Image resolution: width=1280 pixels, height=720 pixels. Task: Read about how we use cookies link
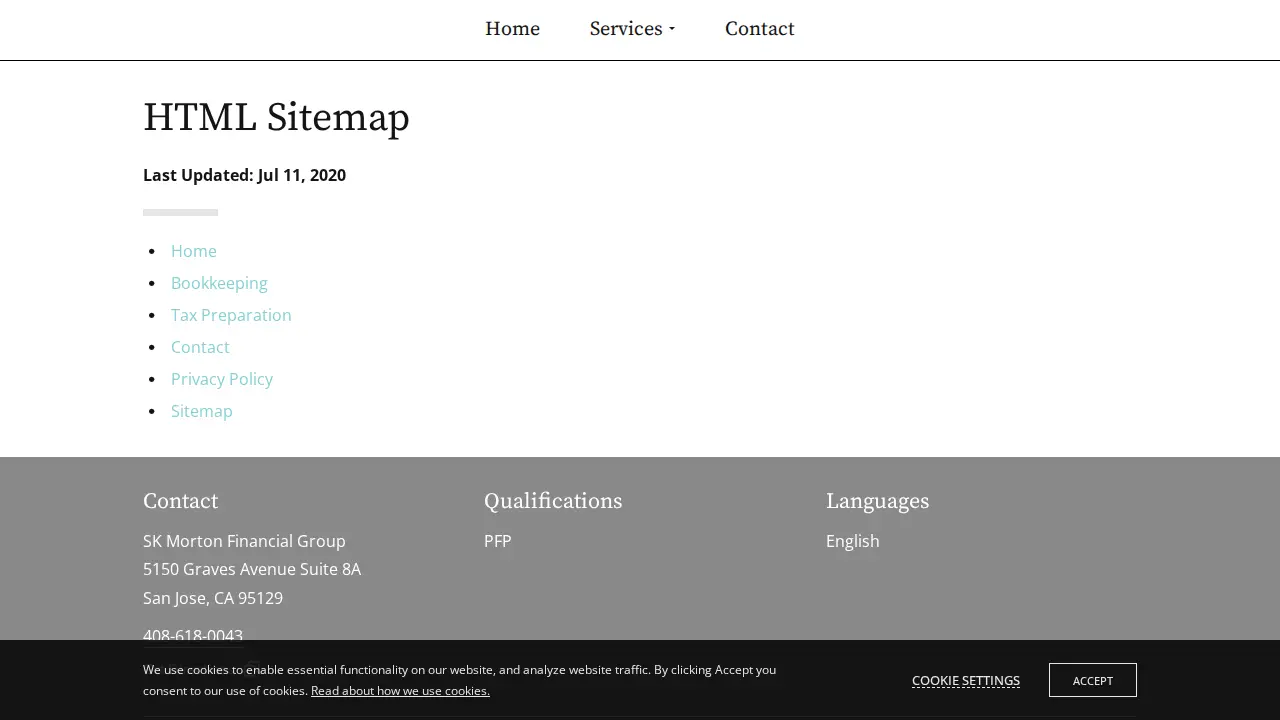point(400,691)
